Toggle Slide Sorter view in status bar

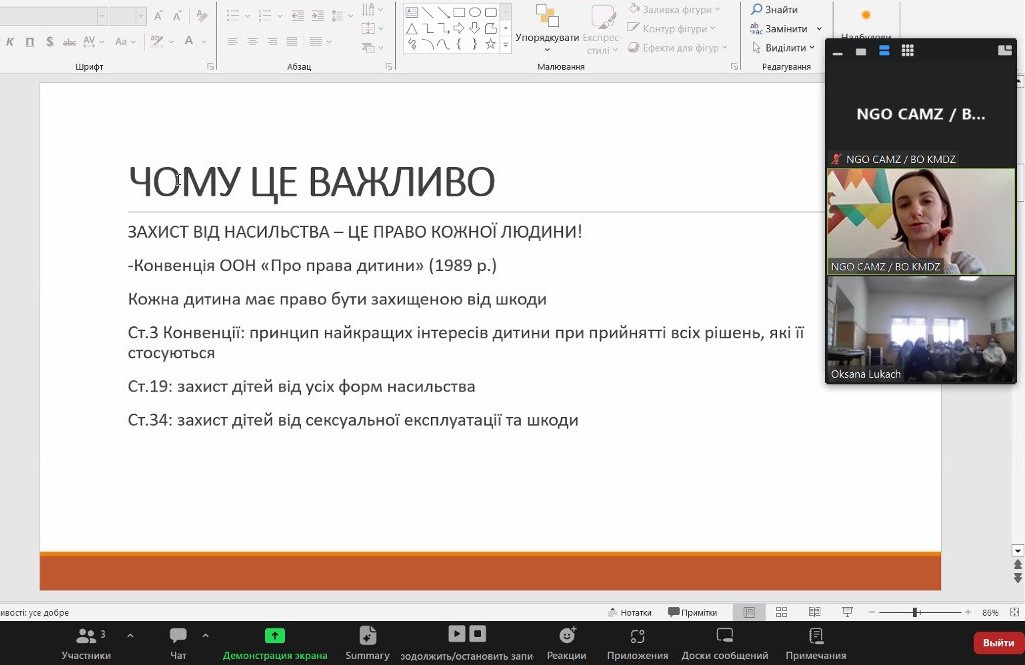click(x=782, y=612)
